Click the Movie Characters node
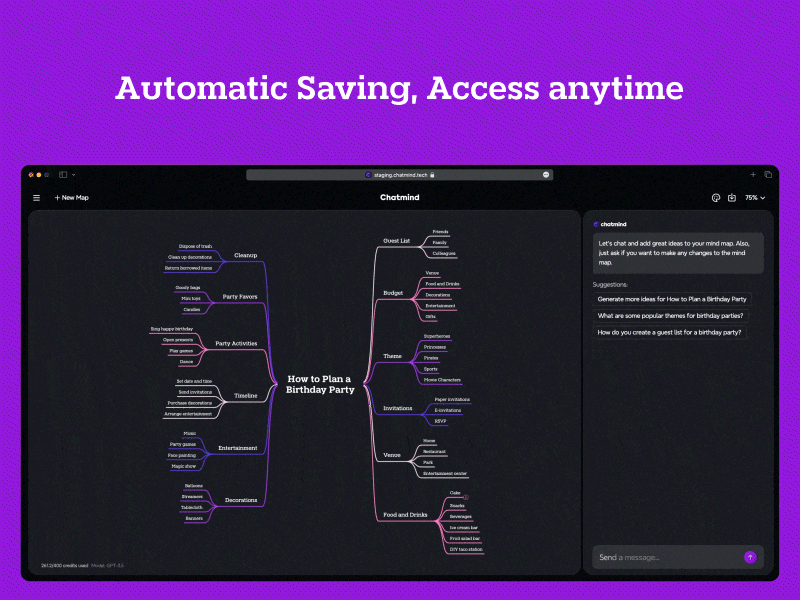 tap(442, 380)
